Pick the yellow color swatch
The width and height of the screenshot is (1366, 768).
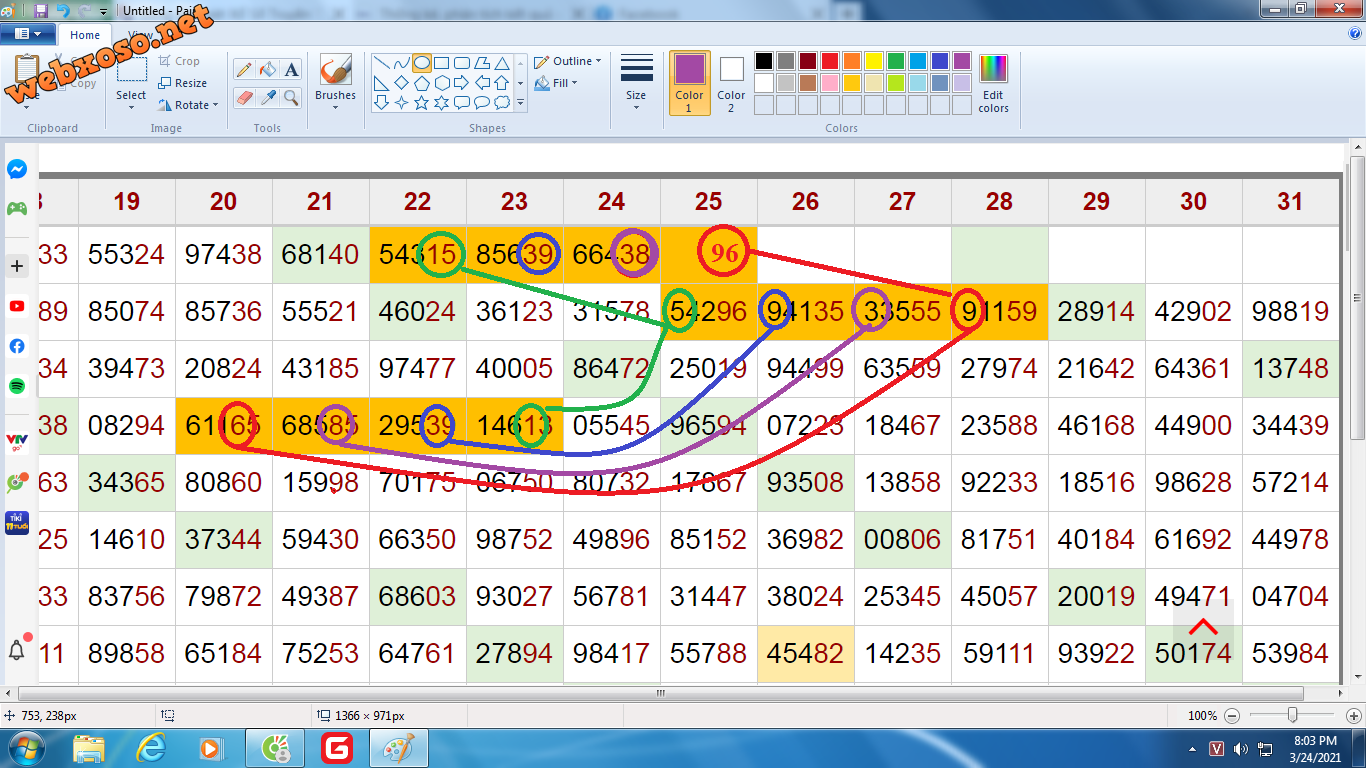click(x=874, y=61)
